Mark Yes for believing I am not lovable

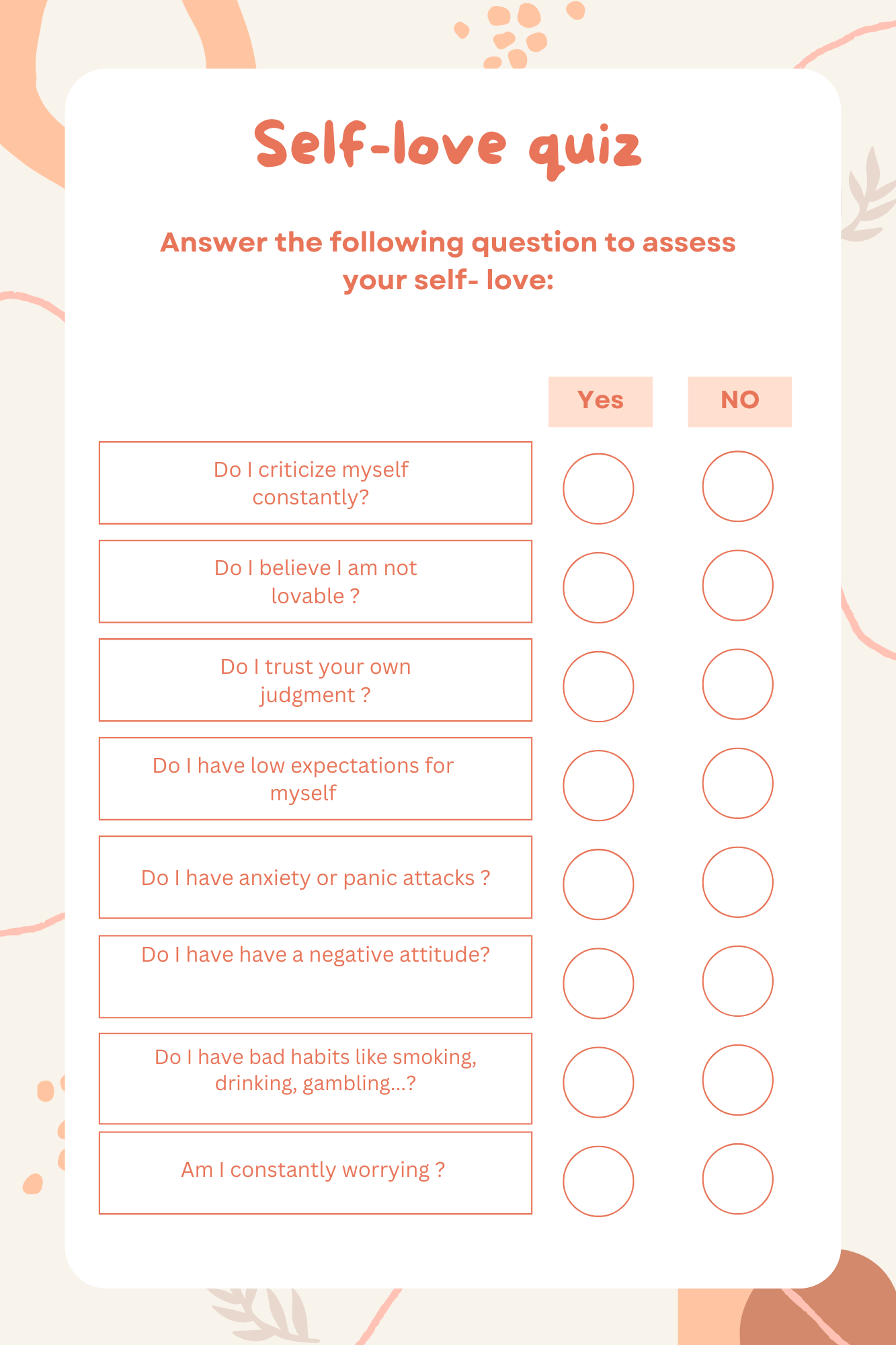pos(598,588)
